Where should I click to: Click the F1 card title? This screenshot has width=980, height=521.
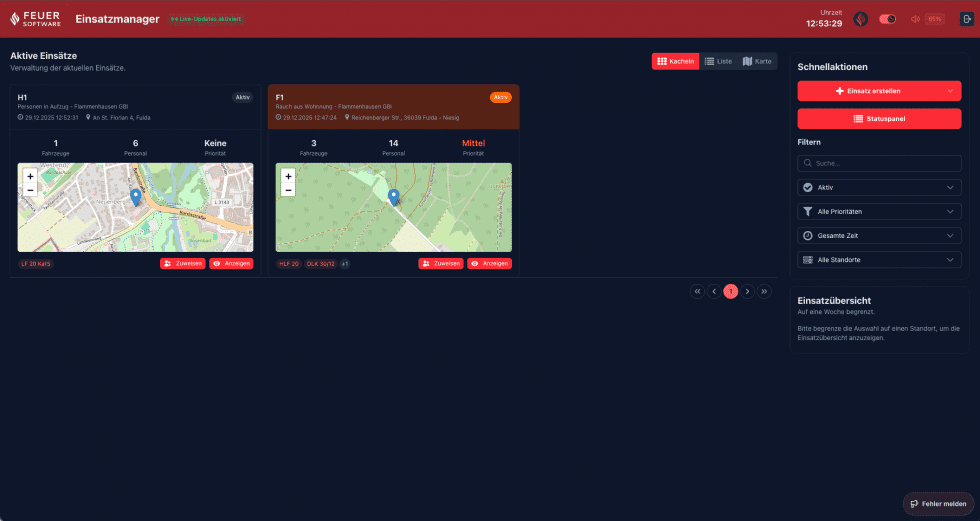(279, 97)
